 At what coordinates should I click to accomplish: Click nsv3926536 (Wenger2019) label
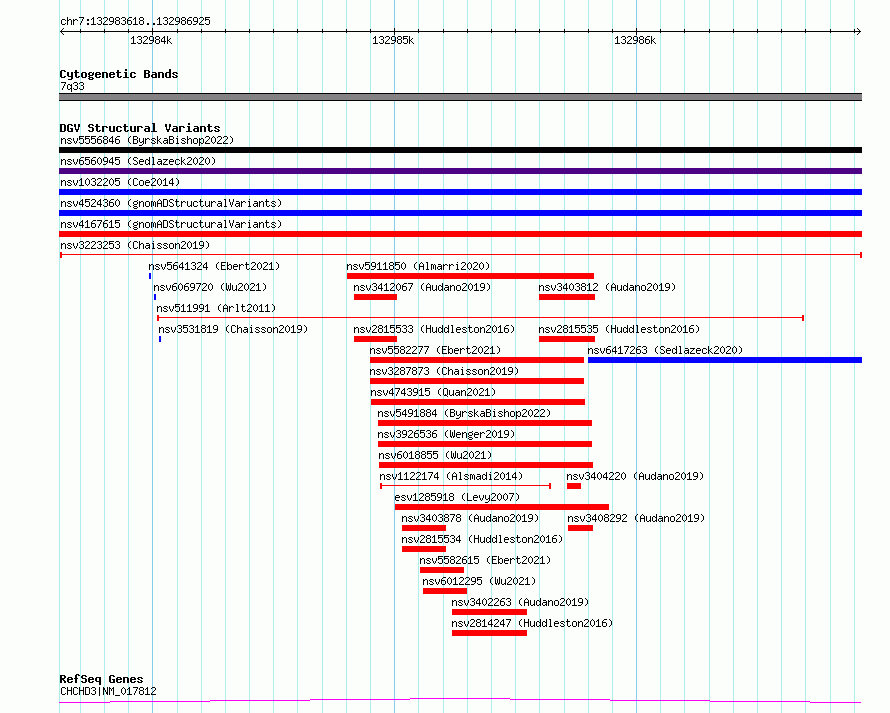446,434
